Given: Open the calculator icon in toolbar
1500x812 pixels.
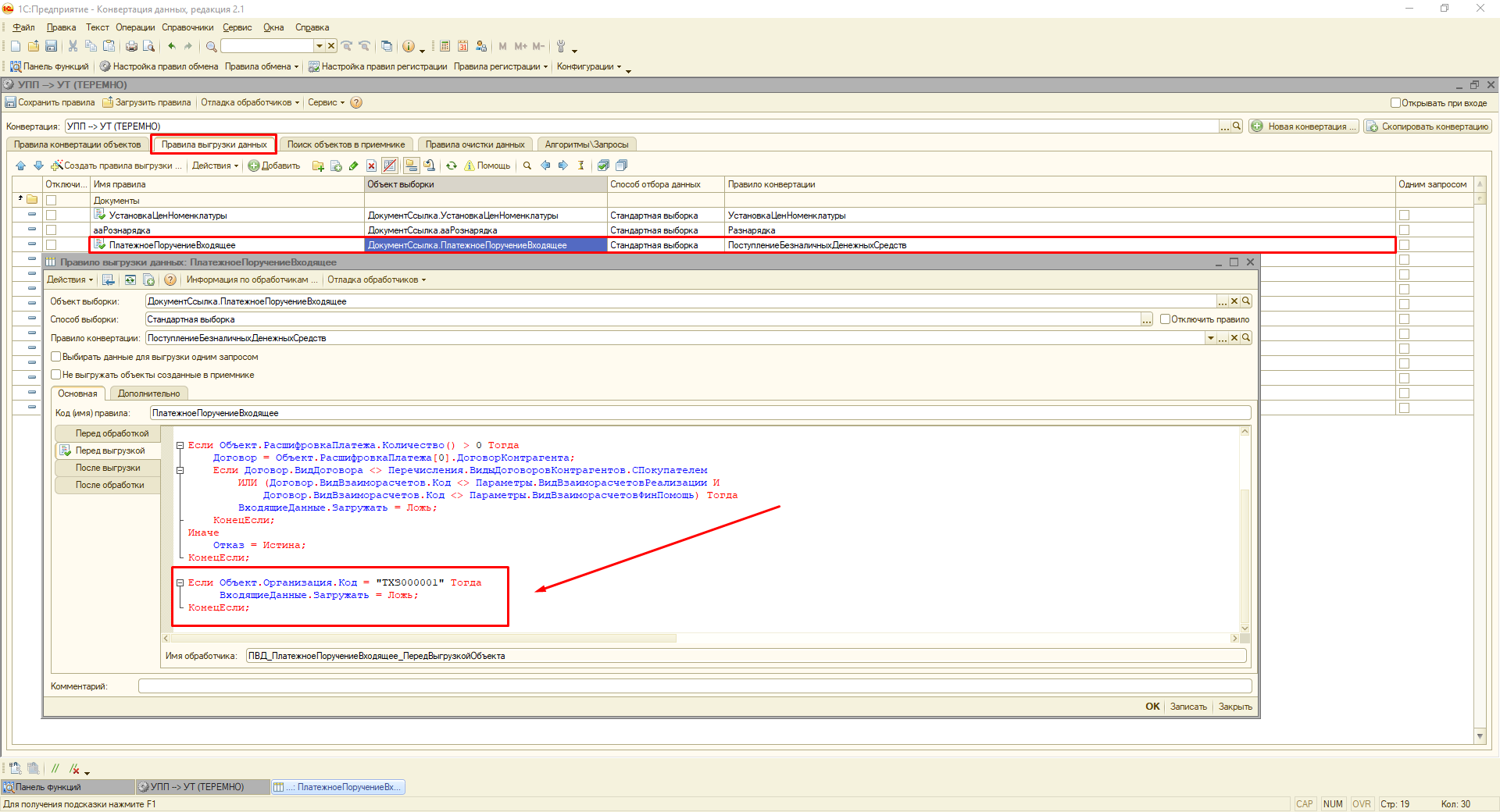Looking at the screenshot, I should pos(445,46).
